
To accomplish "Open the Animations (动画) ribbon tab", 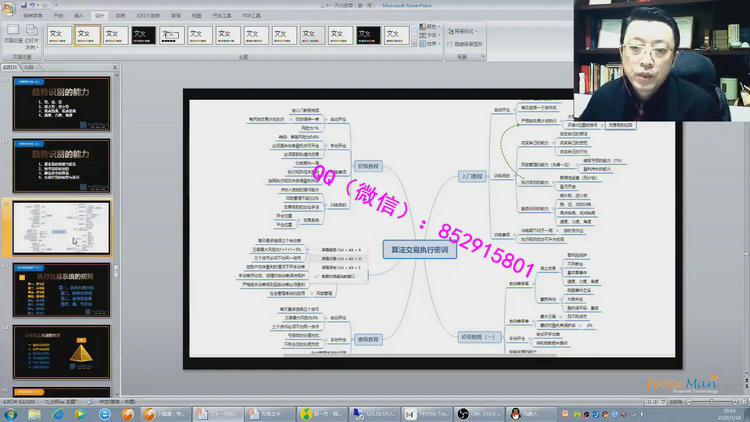I will pos(121,17).
